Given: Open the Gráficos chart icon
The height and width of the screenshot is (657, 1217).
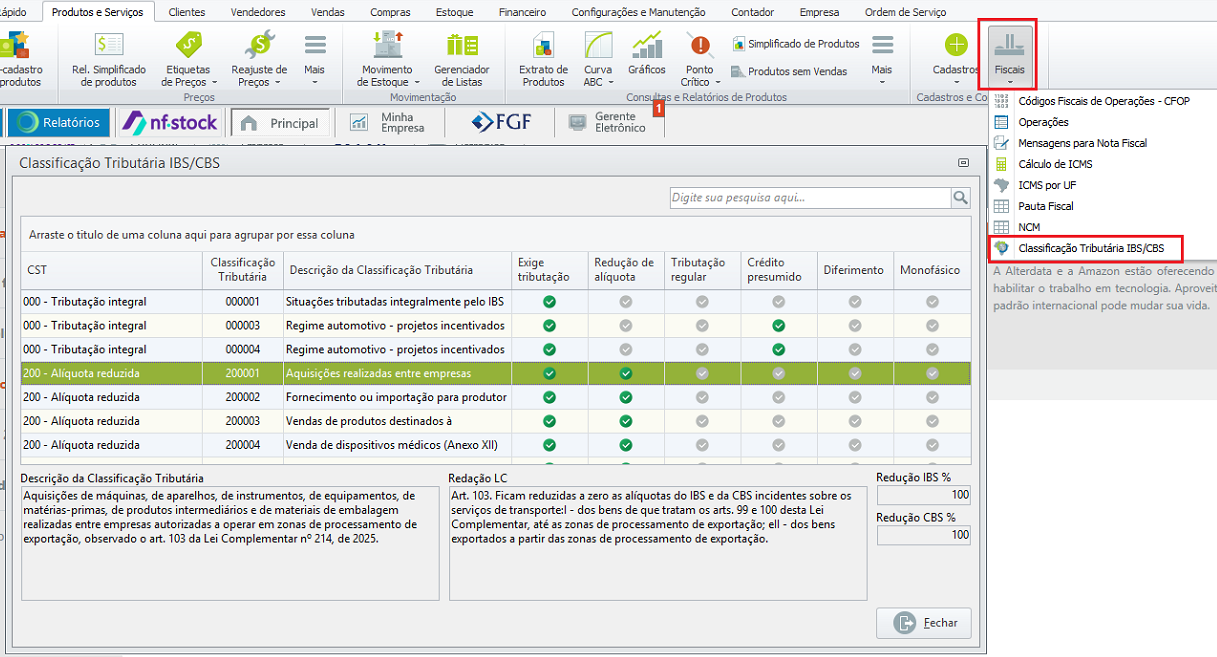Looking at the screenshot, I should 646,45.
